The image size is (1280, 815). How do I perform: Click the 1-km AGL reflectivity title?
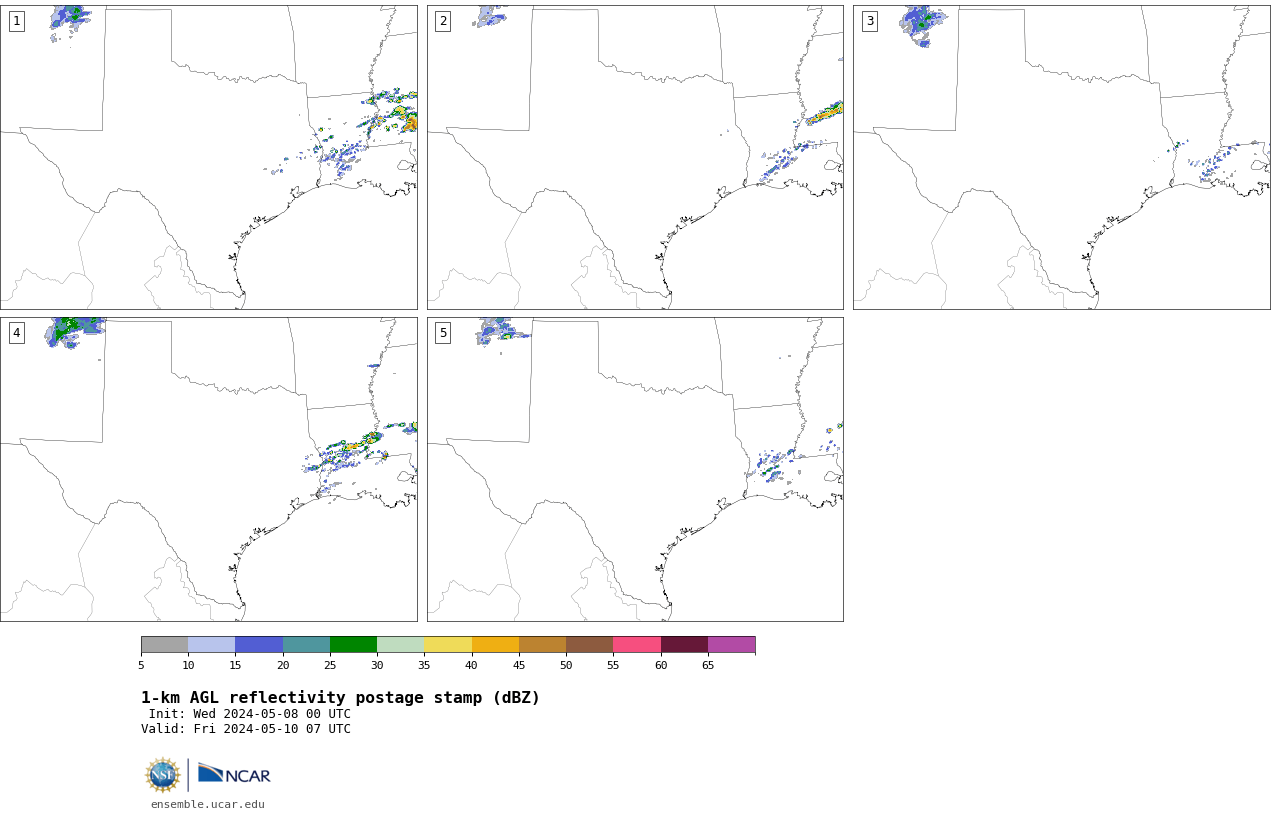[x=340, y=698]
